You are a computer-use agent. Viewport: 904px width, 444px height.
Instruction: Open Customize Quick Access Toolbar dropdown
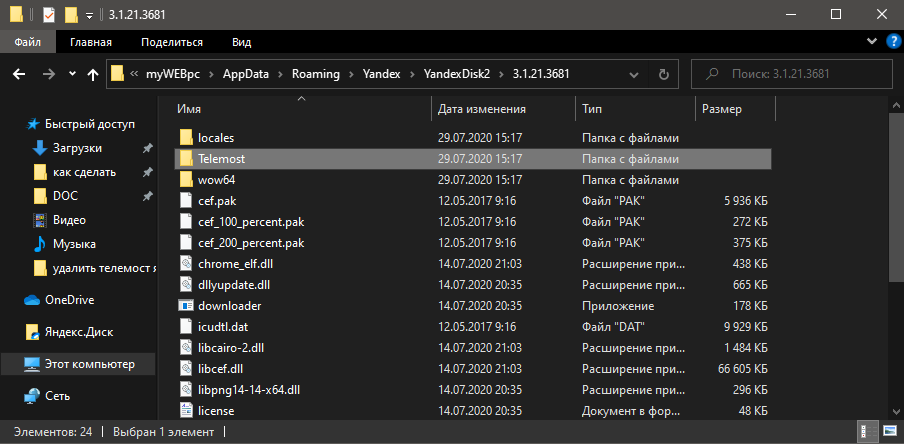89,16
